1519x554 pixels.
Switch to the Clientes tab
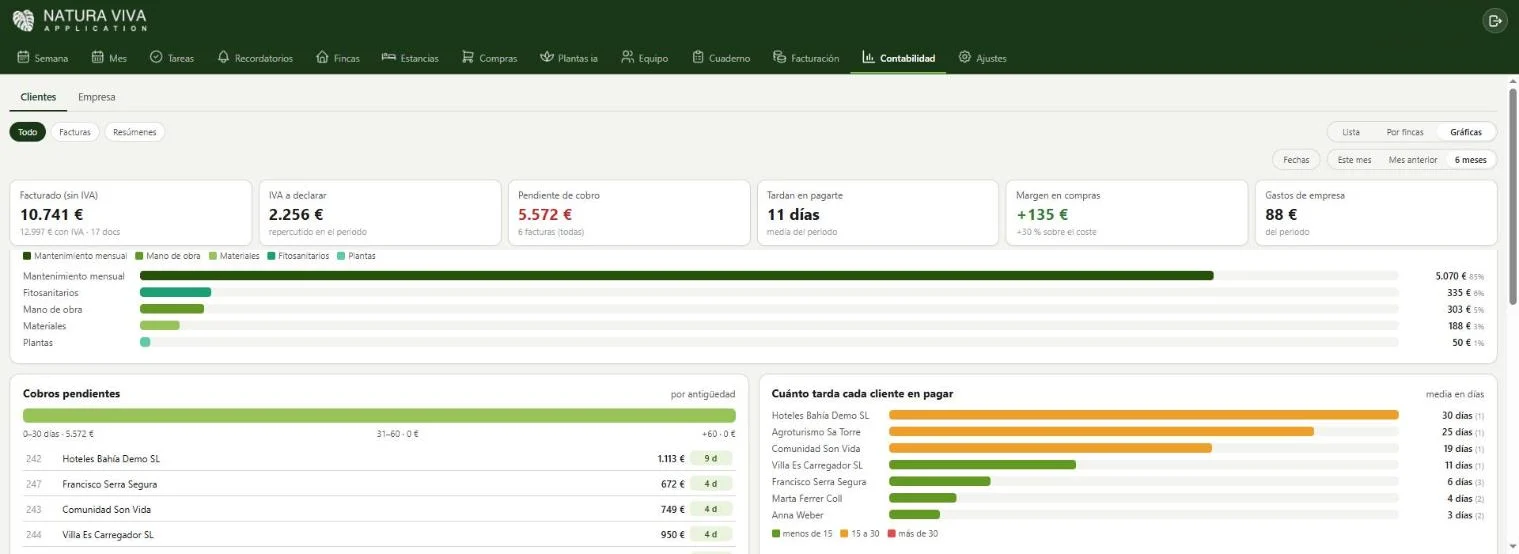[x=38, y=97]
